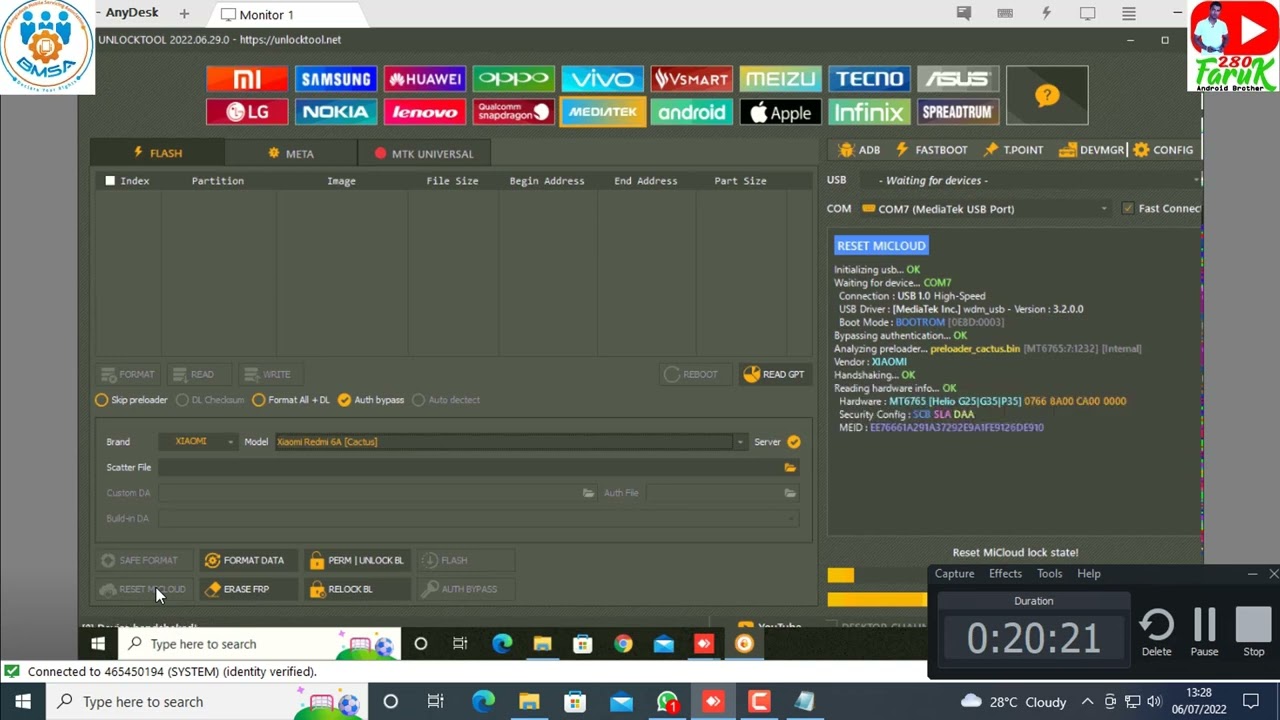Stop the screen recording
The height and width of the screenshot is (720, 1280).
1253,632
